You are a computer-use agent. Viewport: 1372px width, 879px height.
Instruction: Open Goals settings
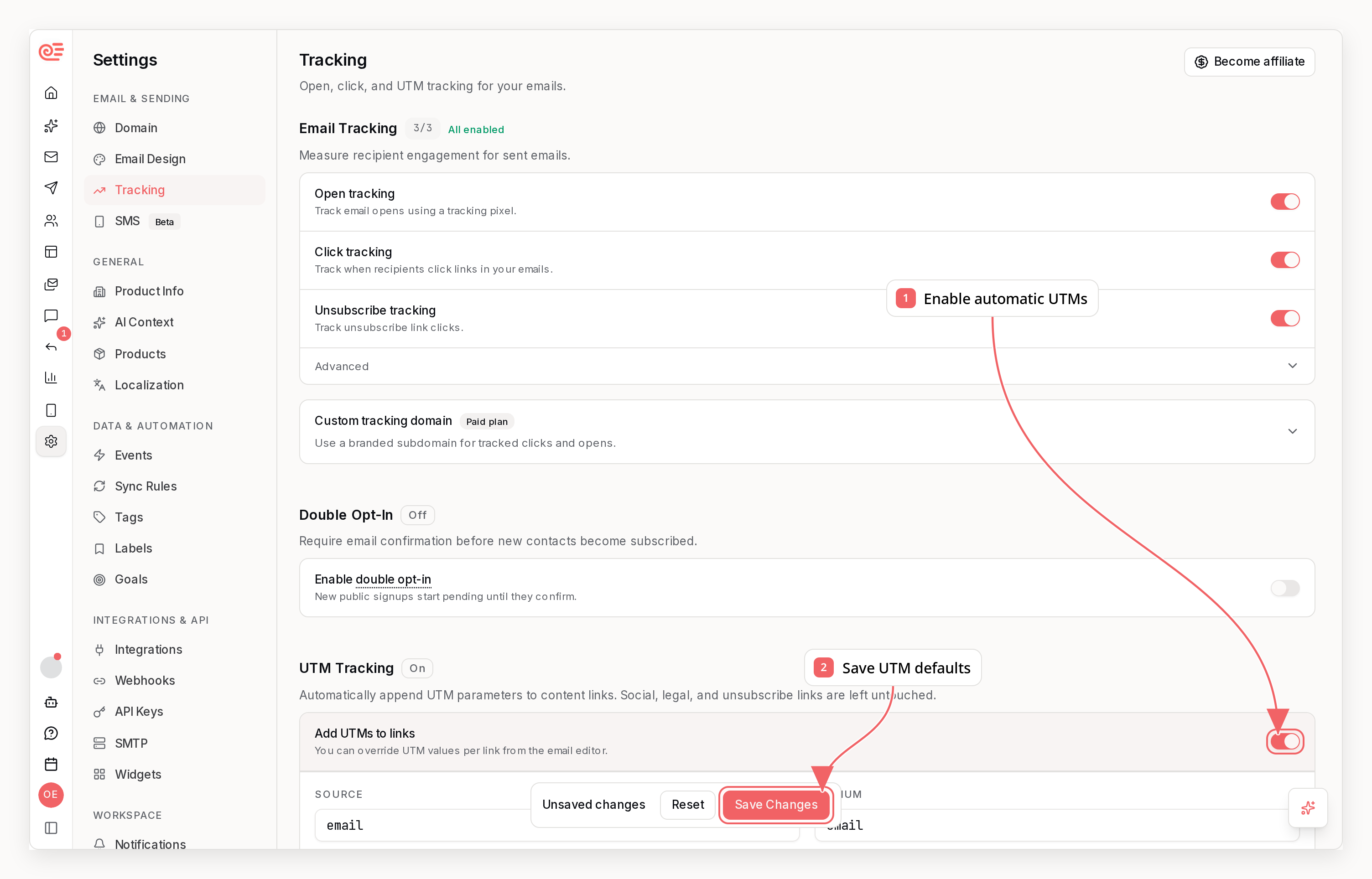[175, 579]
